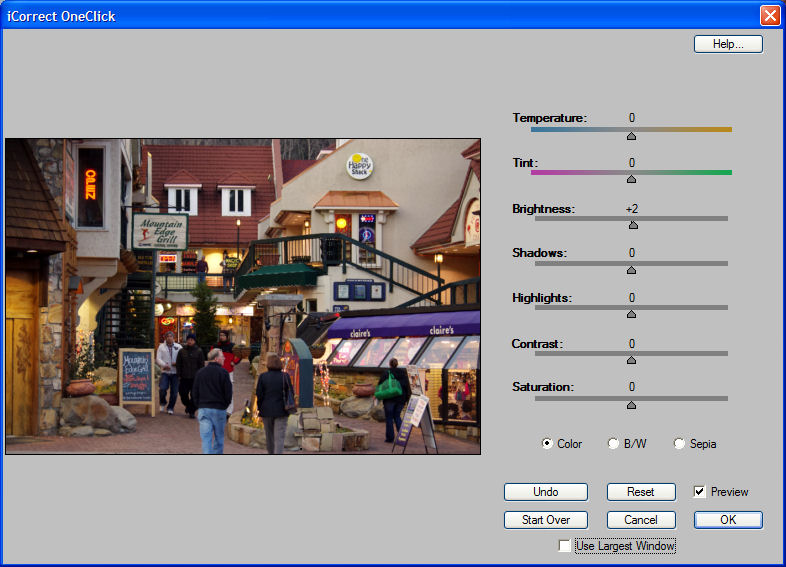
Task: Click the Tint slider handle
Action: tap(631, 179)
